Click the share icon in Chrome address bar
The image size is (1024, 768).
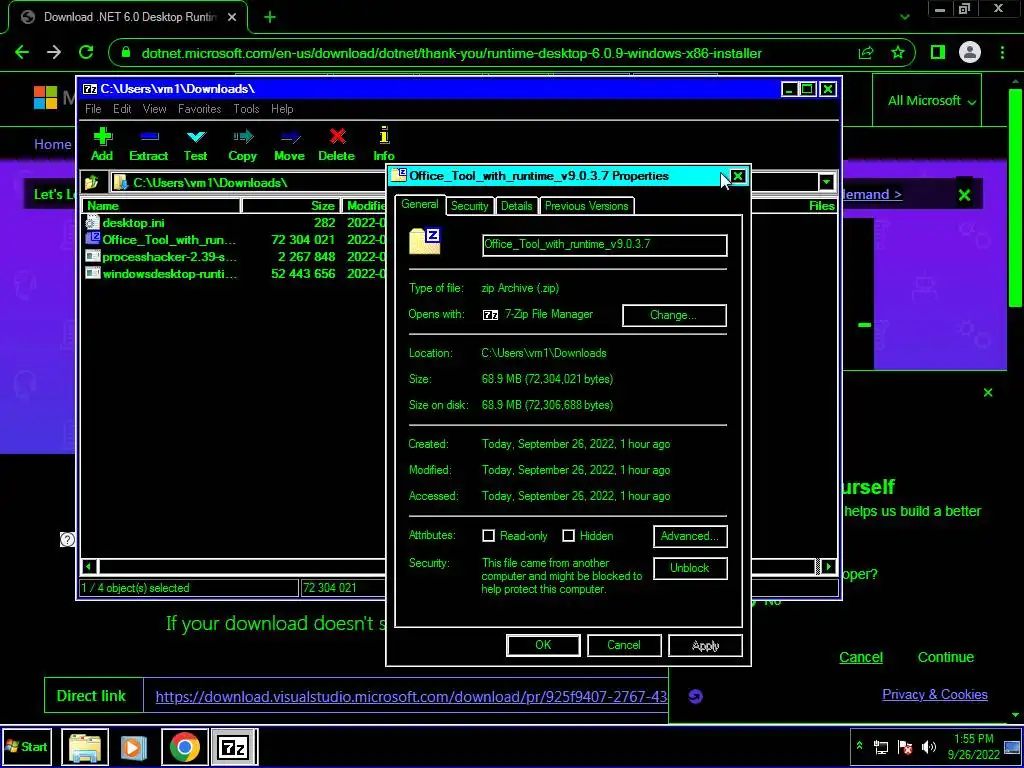[866, 53]
